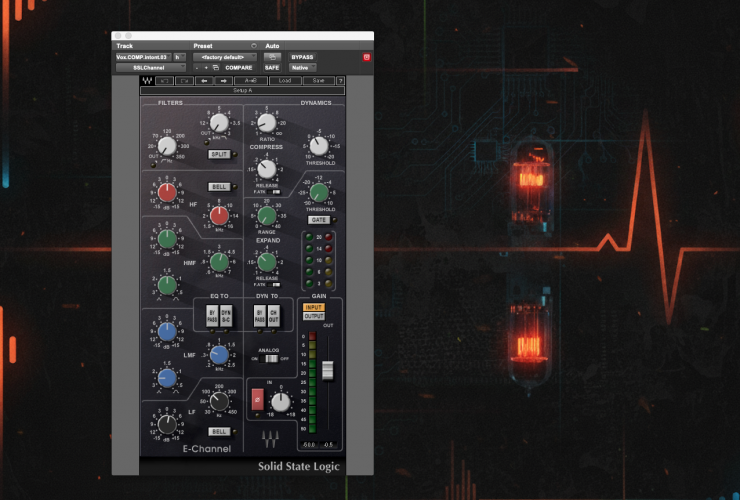Open the Vox.COMP.intont.03 track selector
This screenshot has height=500, width=740.
point(143,57)
